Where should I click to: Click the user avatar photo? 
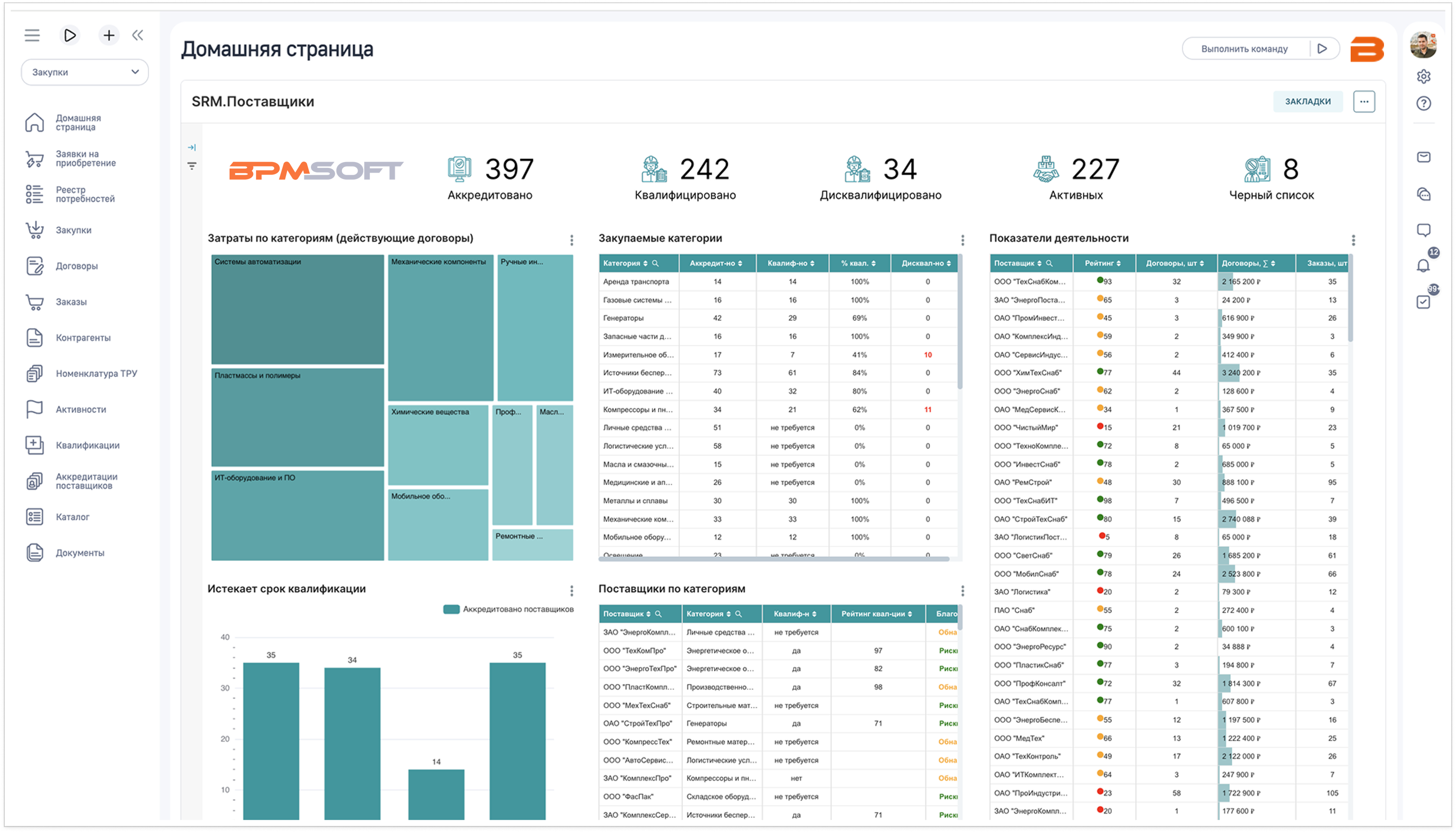(1424, 45)
